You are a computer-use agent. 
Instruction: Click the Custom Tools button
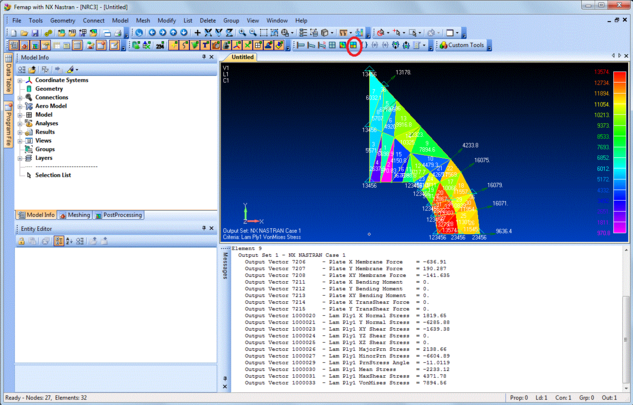pyautogui.click(x=462, y=45)
